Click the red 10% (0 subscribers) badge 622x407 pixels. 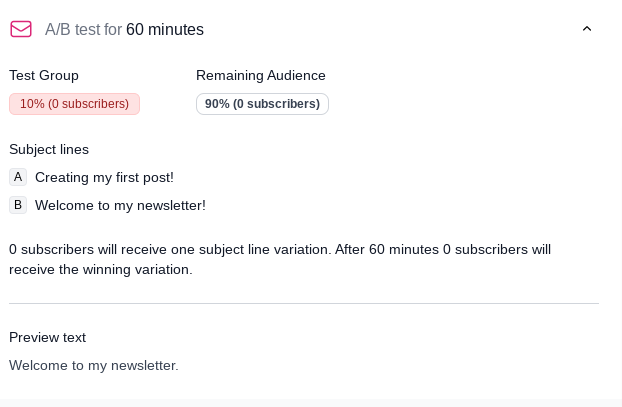click(74, 104)
